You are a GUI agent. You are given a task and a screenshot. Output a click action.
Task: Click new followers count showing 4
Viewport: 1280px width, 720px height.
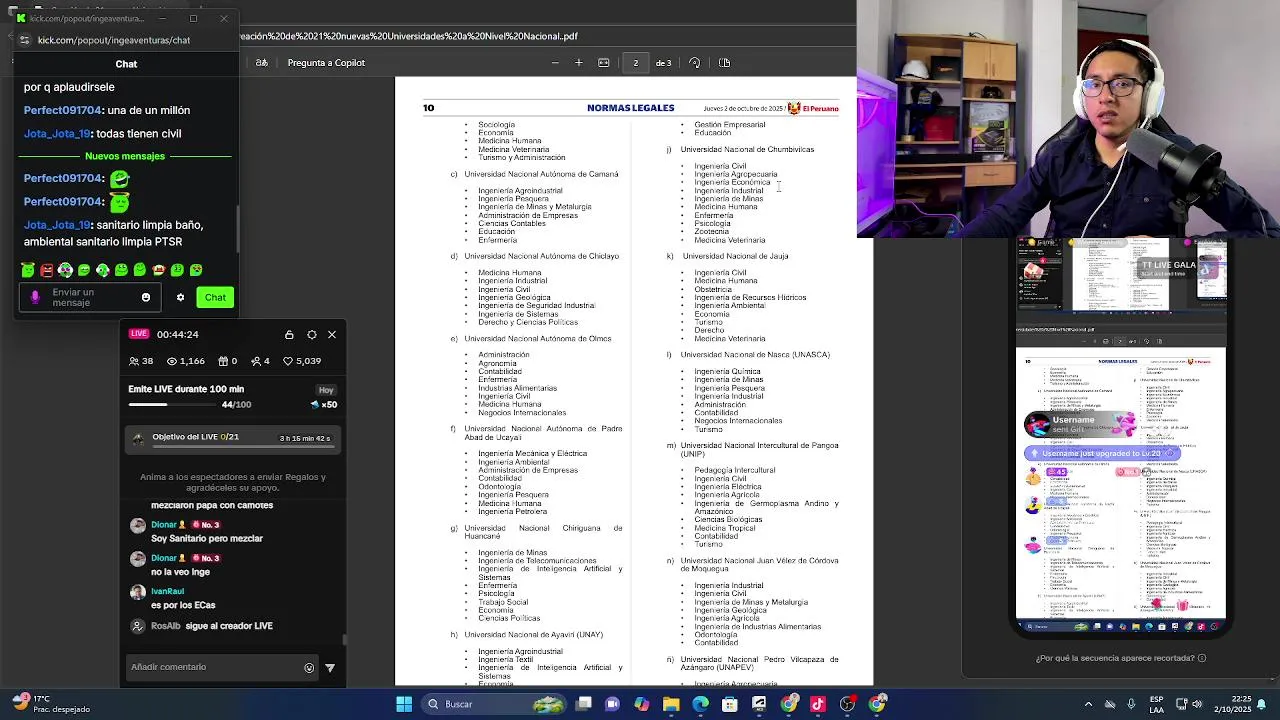(261, 361)
